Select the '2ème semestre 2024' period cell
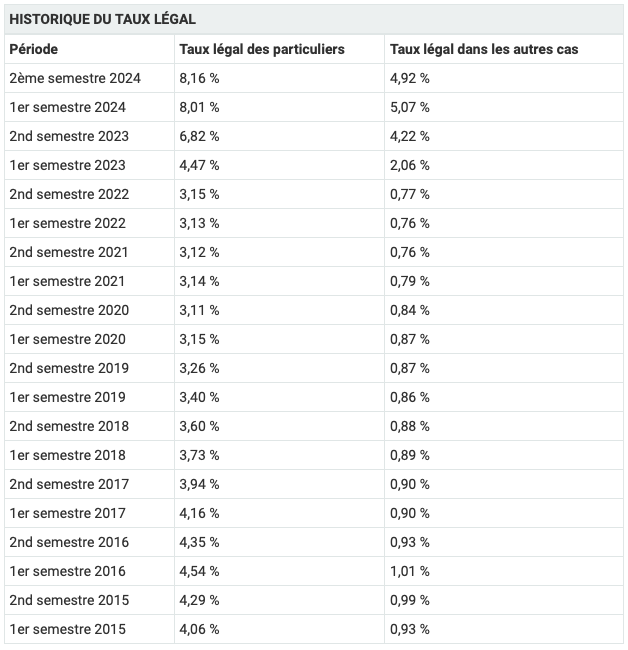The width and height of the screenshot is (628, 650). (x=75, y=78)
